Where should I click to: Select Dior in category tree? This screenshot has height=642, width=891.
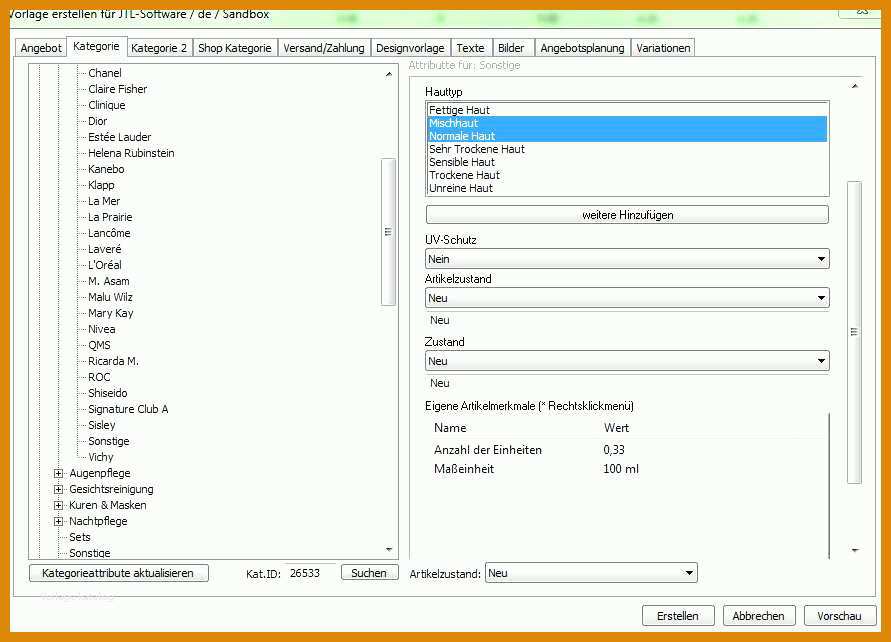97,120
